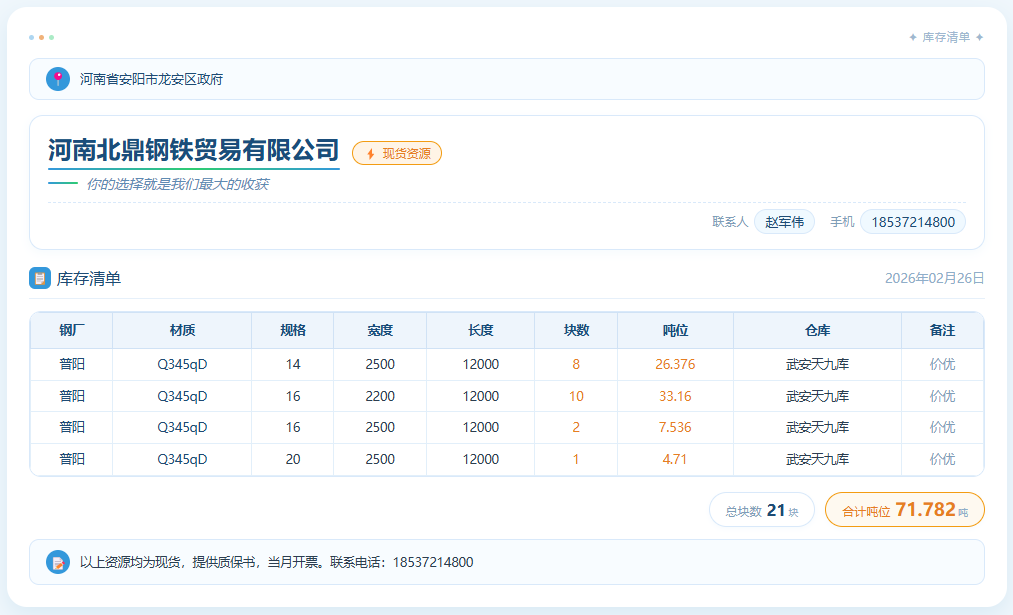Click the three colored dots at top left
Image resolution: width=1013 pixels, height=615 pixels.
[x=41, y=37]
